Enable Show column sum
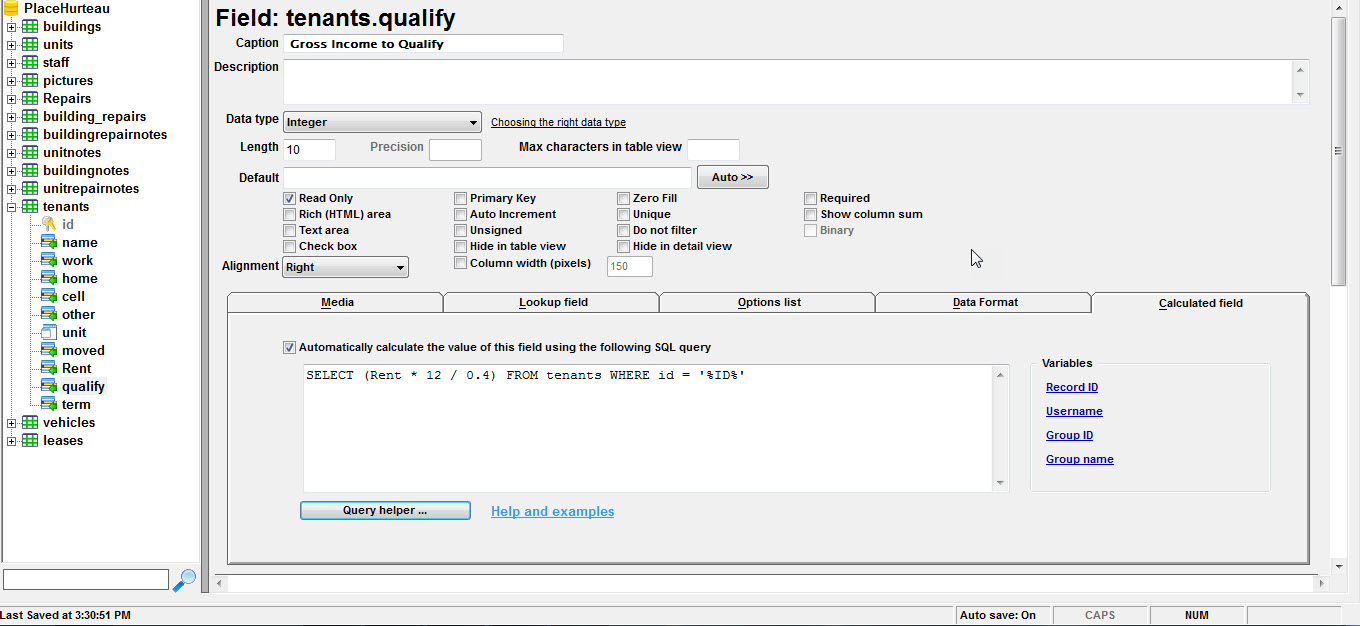1360x626 pixels. (x=811, y=215)
